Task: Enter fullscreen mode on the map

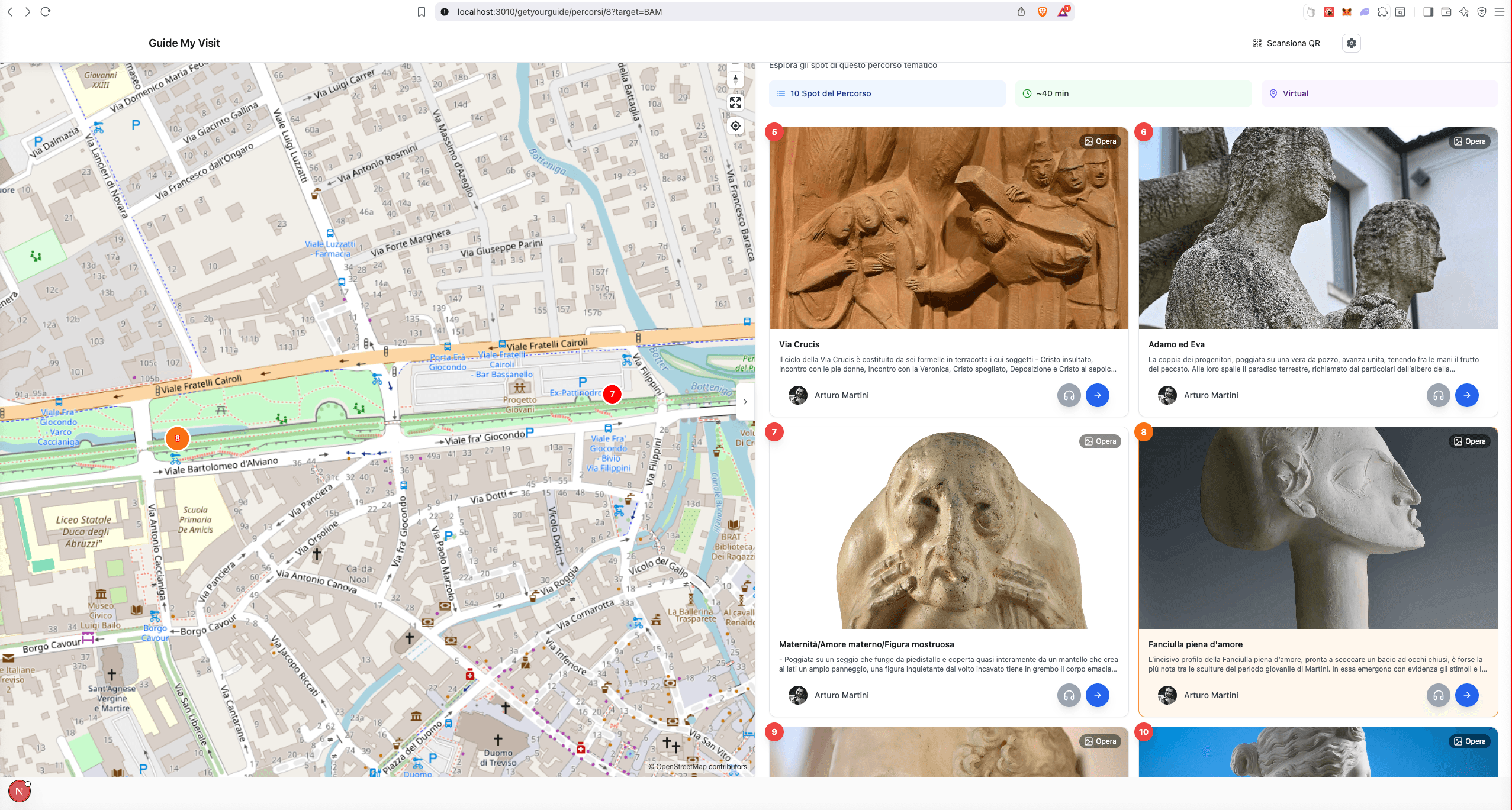Action: pyautogui.click(x=735, y=103)
